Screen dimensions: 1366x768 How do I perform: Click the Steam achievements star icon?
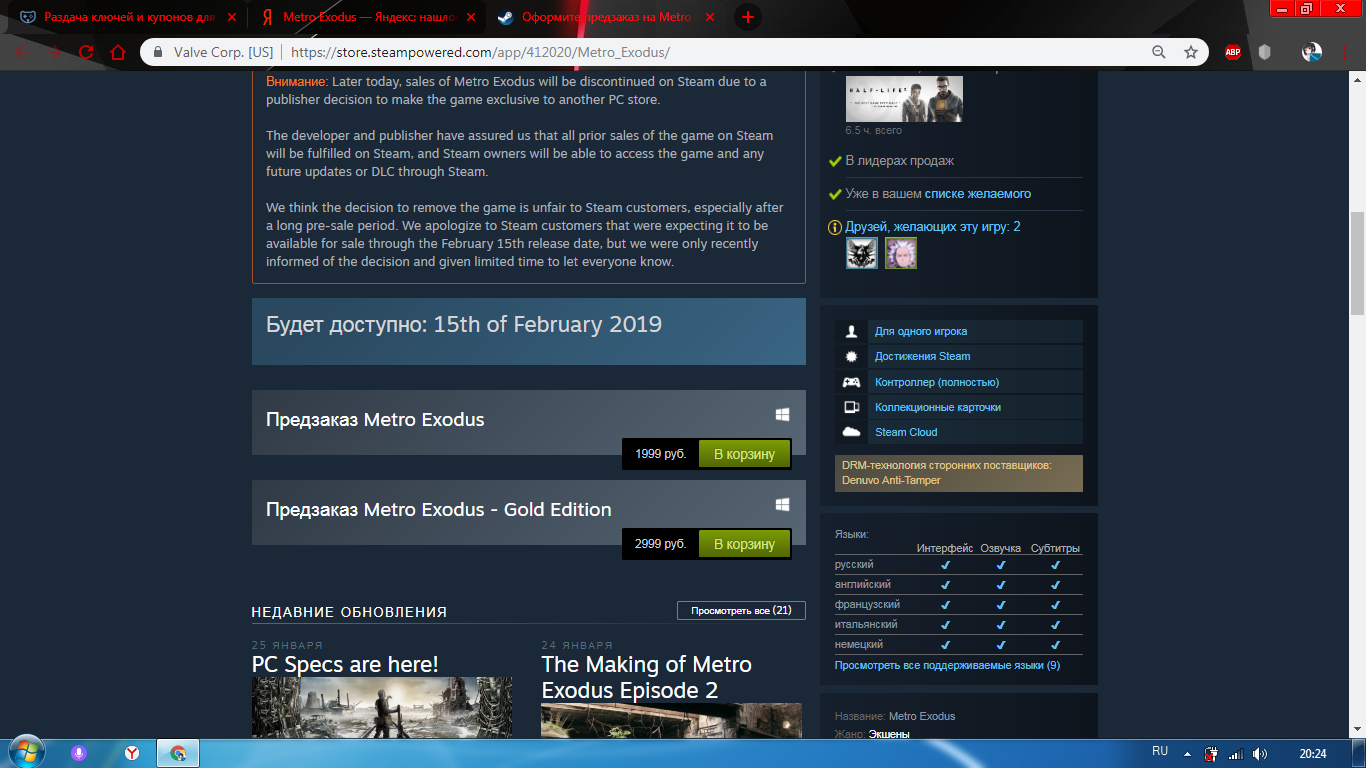tap(851, 356)
